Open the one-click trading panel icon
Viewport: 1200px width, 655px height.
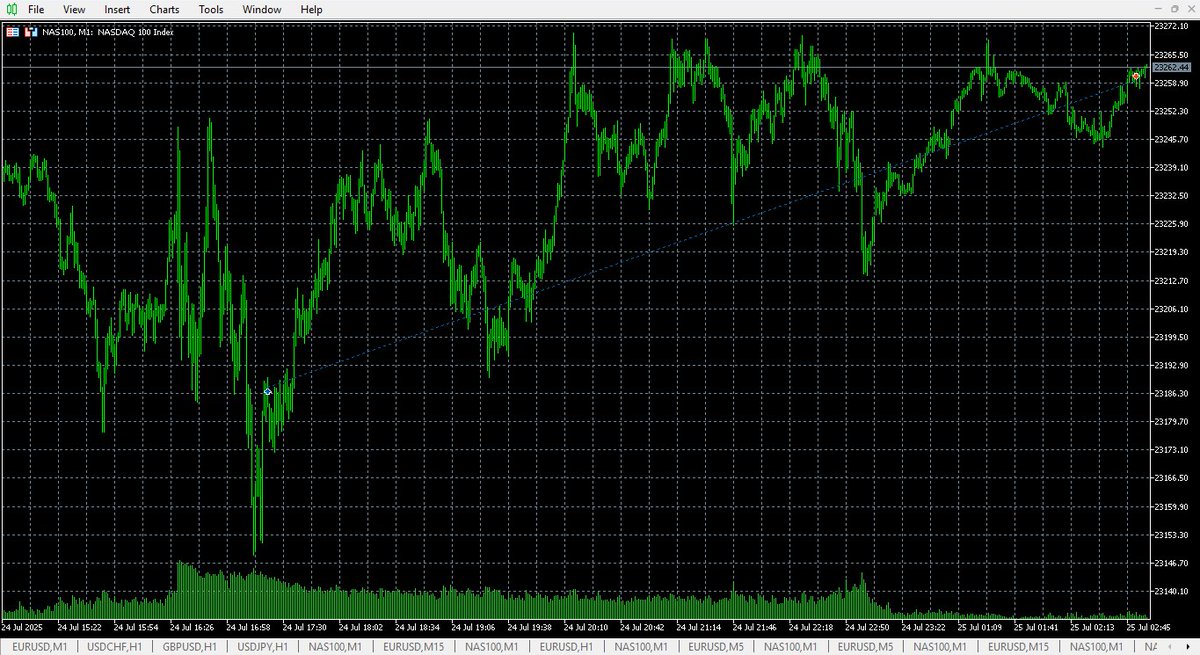pos(13,32)
